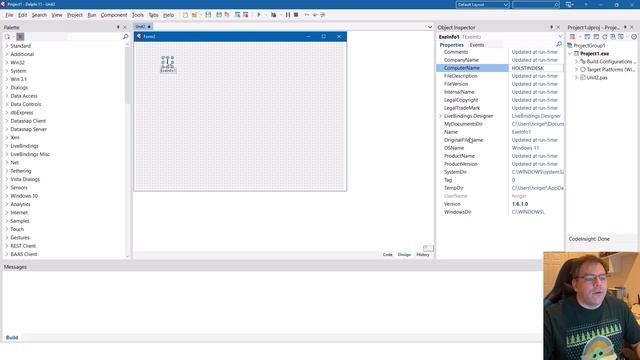Select the BAAS Client palette category
This screenshot has height=360, width=640.
point(24,254)
